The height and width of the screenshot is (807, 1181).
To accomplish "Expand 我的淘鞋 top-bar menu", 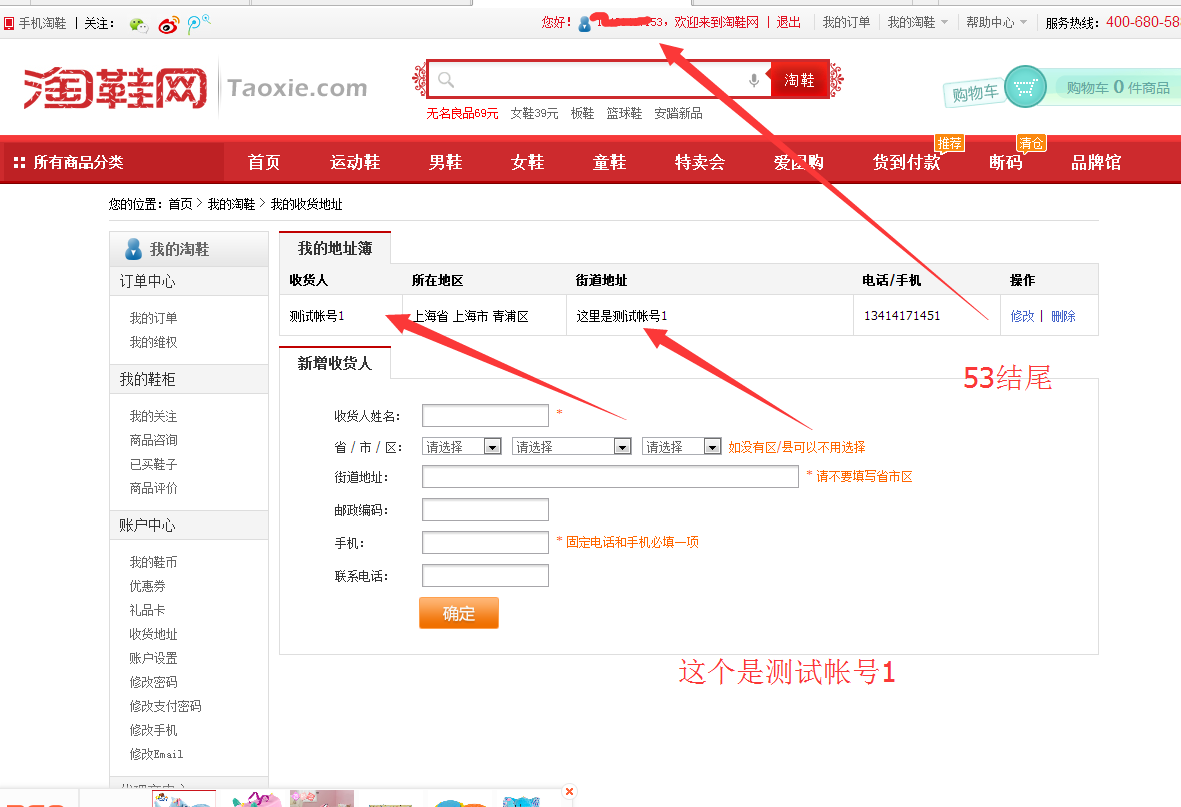I will 917,23.
